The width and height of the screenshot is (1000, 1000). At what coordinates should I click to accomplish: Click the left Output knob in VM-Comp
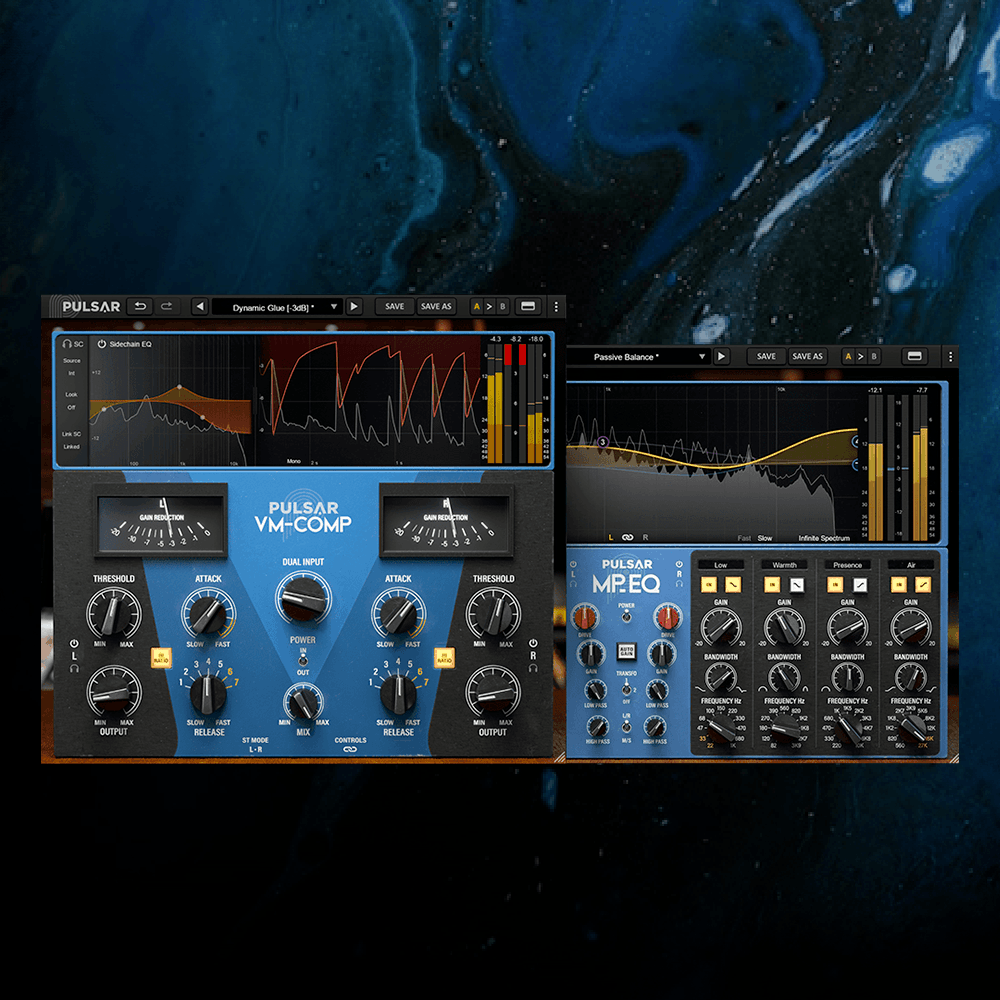click(114, 691)
